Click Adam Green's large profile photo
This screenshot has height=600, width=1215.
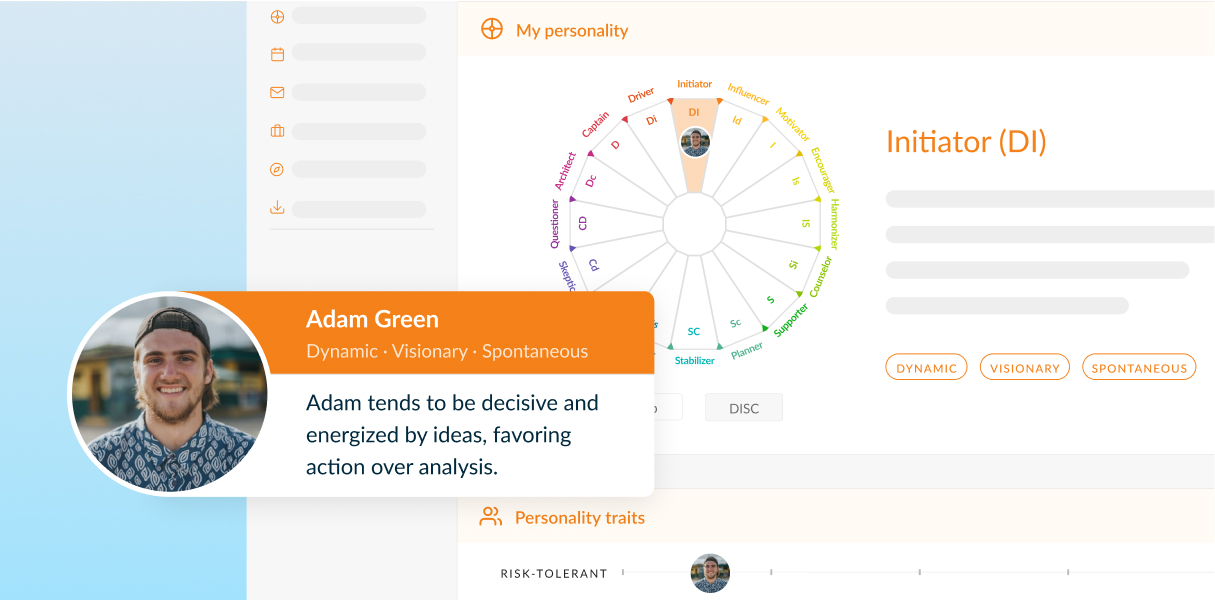[170, 393]
